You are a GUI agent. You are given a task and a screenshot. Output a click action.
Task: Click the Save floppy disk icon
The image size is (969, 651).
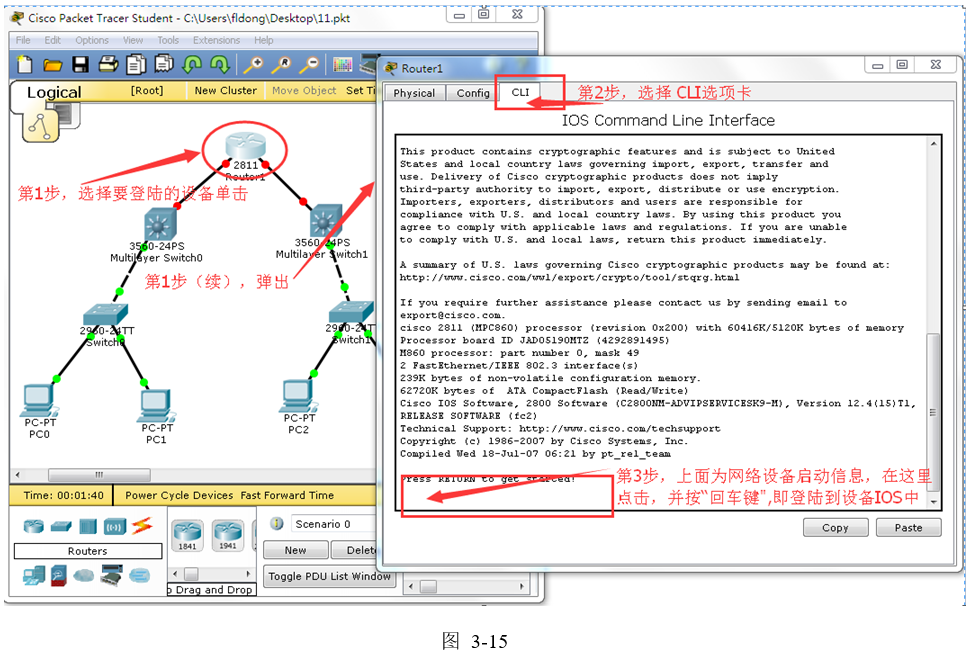(x=80, y=65)
